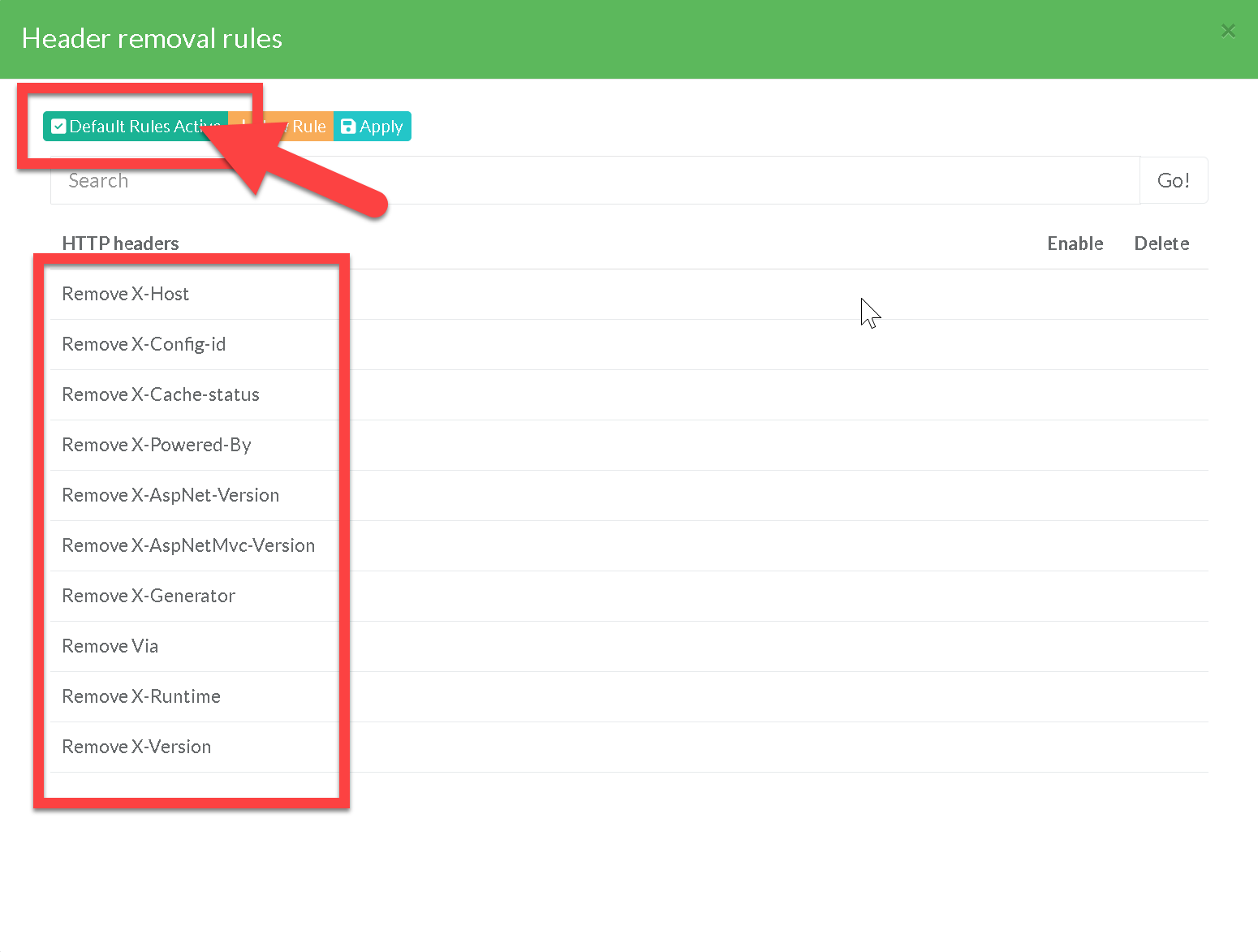The width and height of the screenshot is (1258, 952).
Task: Select the Remove X-AspNet-Version rule
Action: [170, 495]
